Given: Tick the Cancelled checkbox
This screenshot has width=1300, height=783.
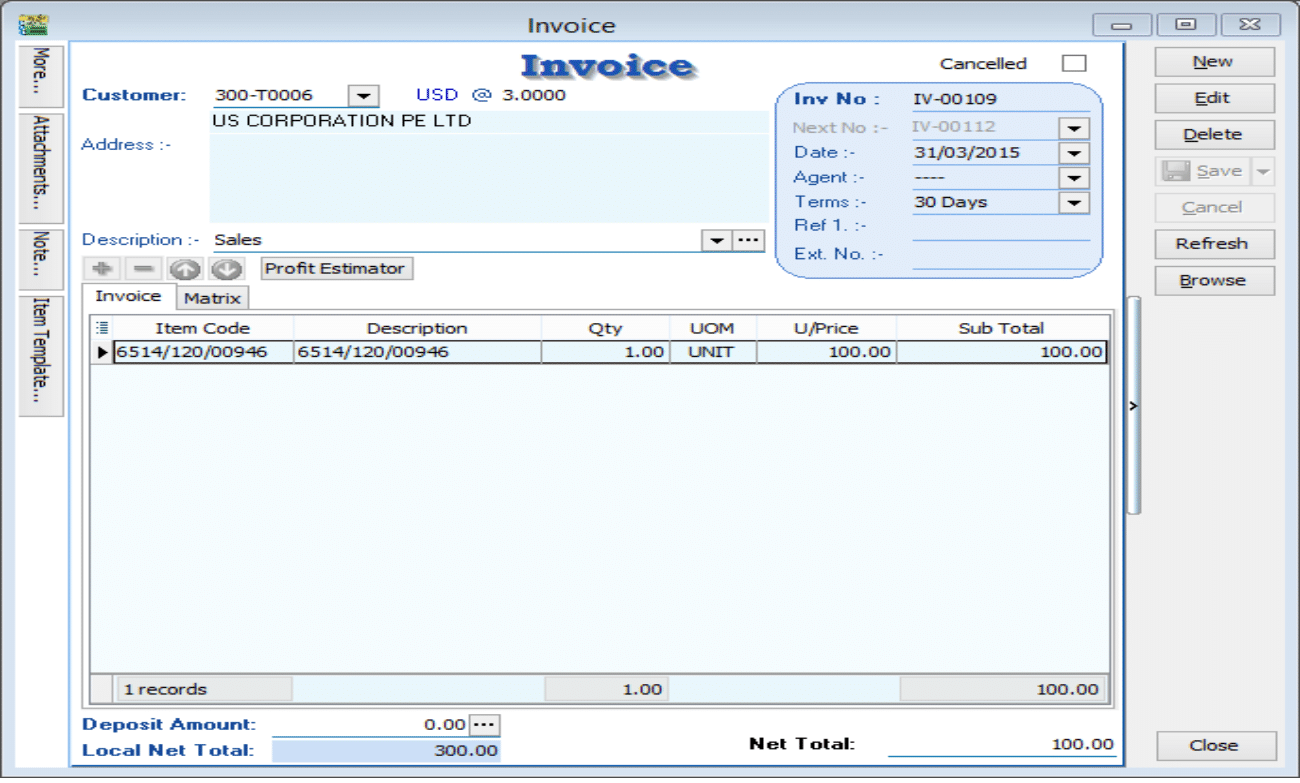Looking at the screenshot, I should coord(1073,63).
